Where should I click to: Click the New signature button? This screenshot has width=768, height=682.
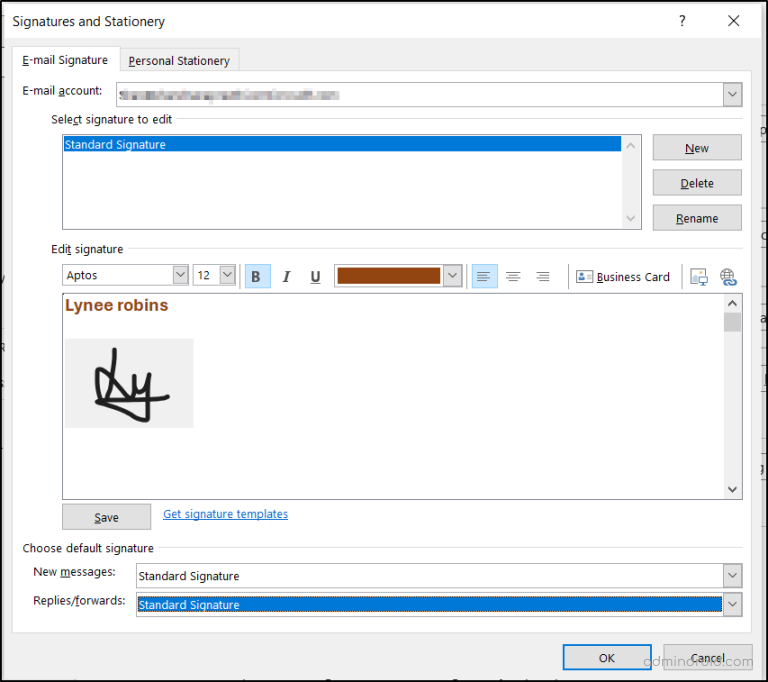pos(697,147)
